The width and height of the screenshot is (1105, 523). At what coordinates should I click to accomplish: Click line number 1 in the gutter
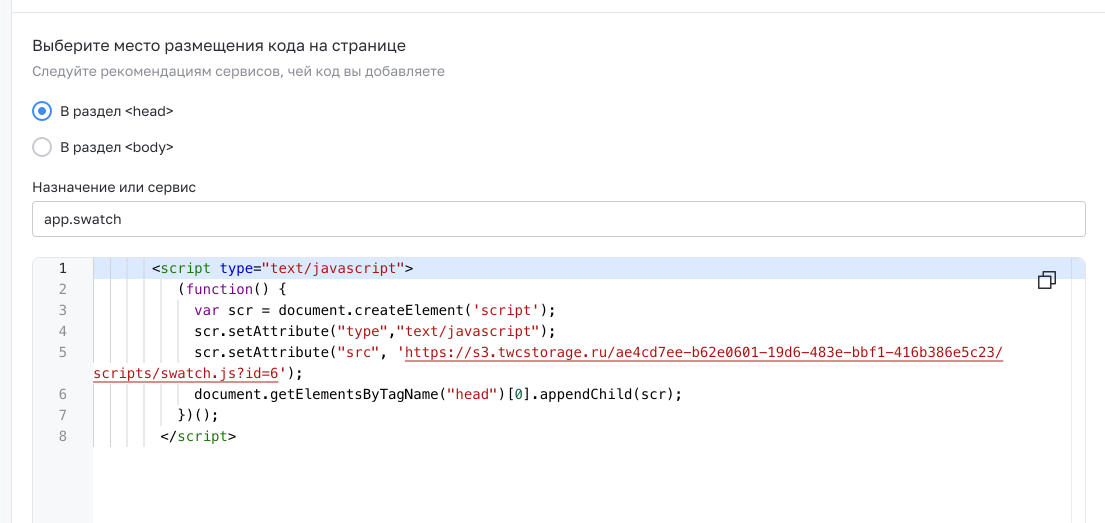[62, 268]
